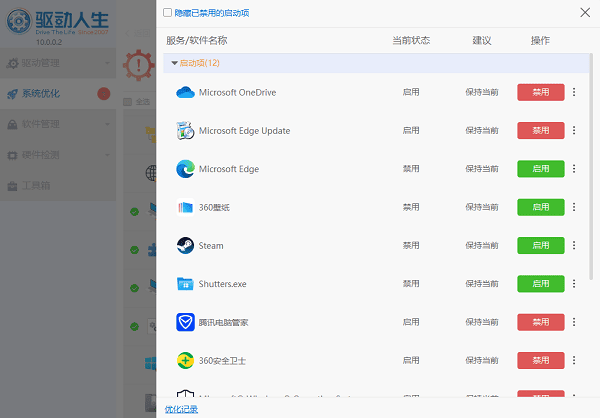Click the 腾讯电脑管家 shield icon

[185, 322]
